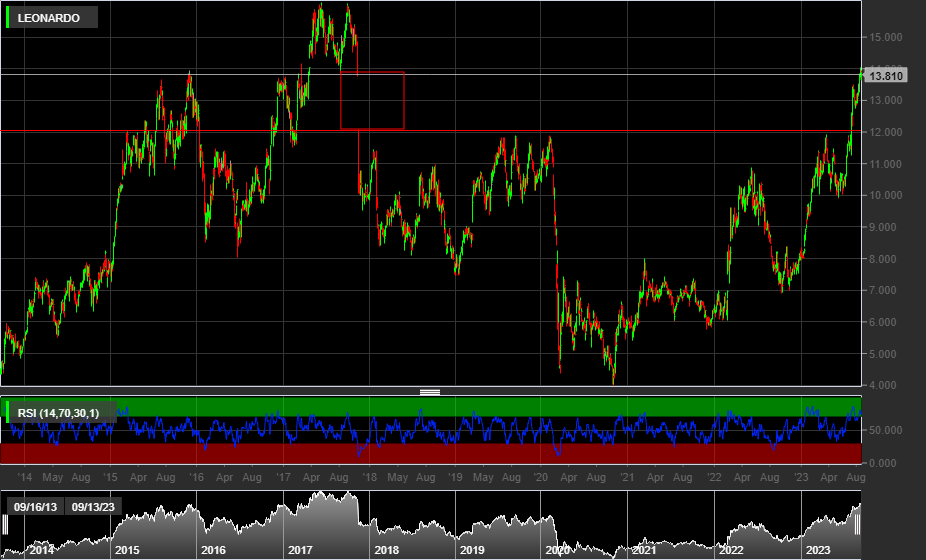The image size is (926, 560).
Task: Select the white horizontal current price line
Action: pos(600,75)
